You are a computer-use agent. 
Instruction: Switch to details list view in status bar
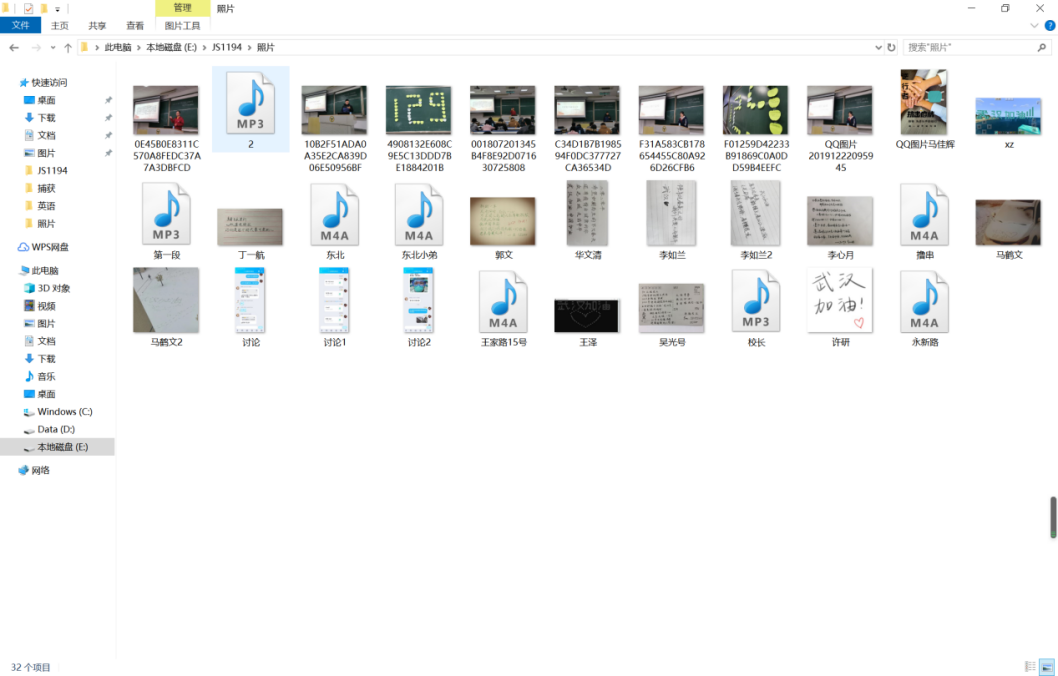click(x=1030, y=666)
